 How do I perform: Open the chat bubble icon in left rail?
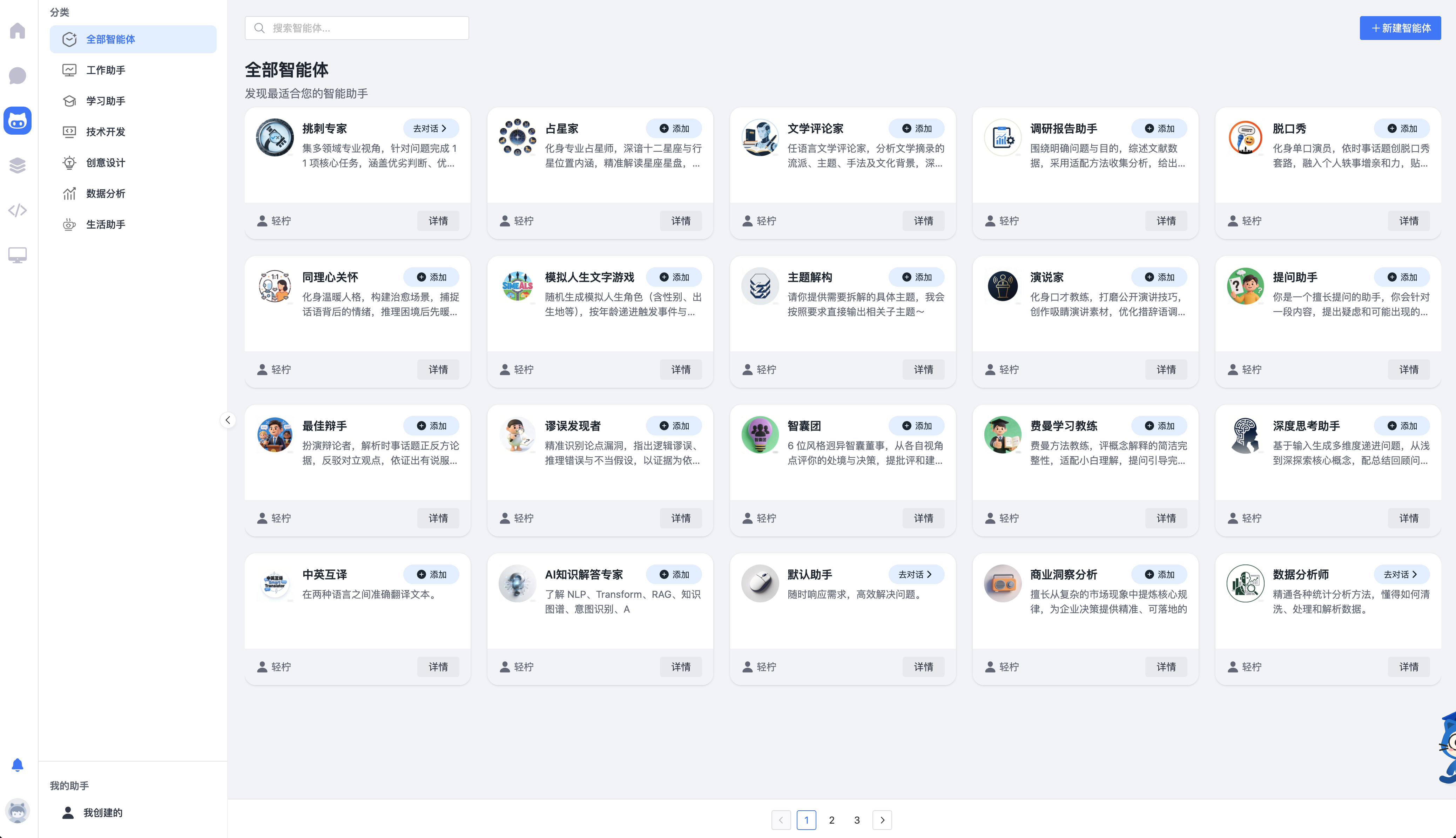pyautogui.click(x=17, y=75)
